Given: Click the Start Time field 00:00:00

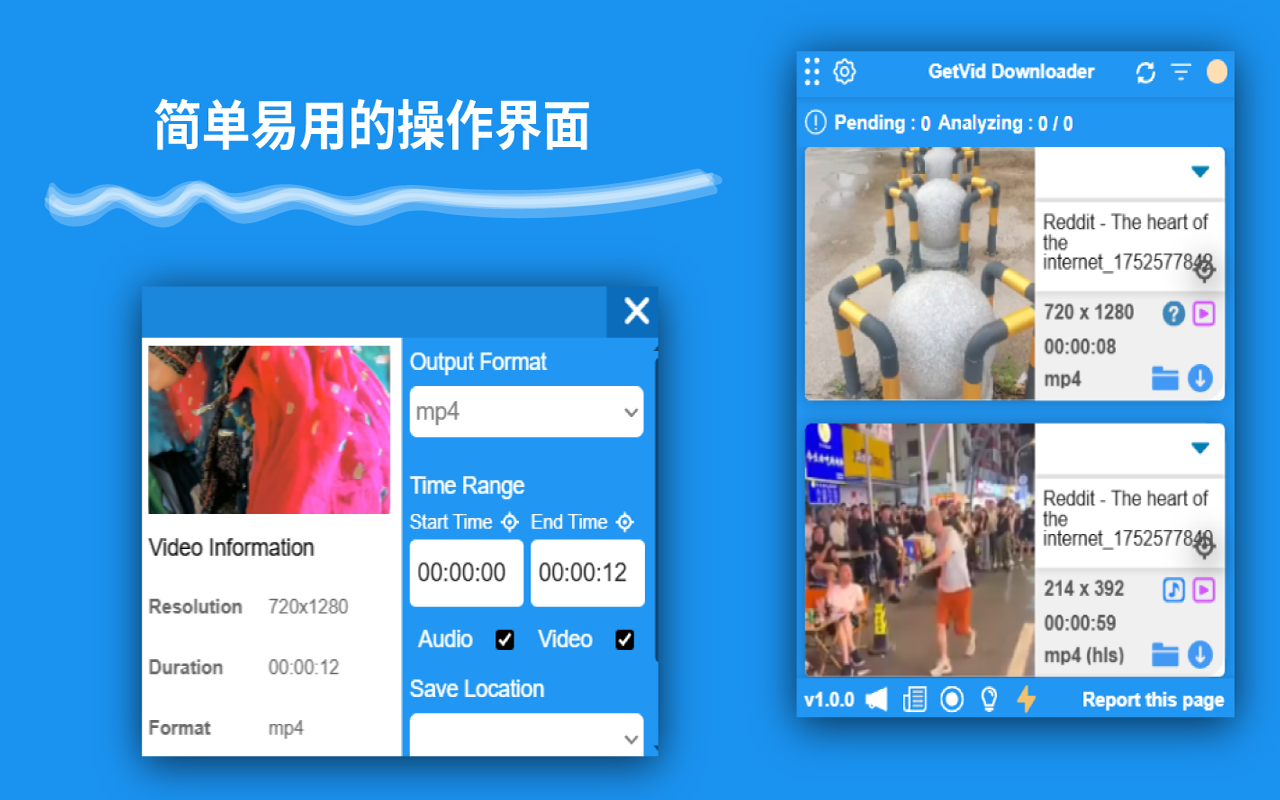Looking at the screenshot, I should [466, 573].
